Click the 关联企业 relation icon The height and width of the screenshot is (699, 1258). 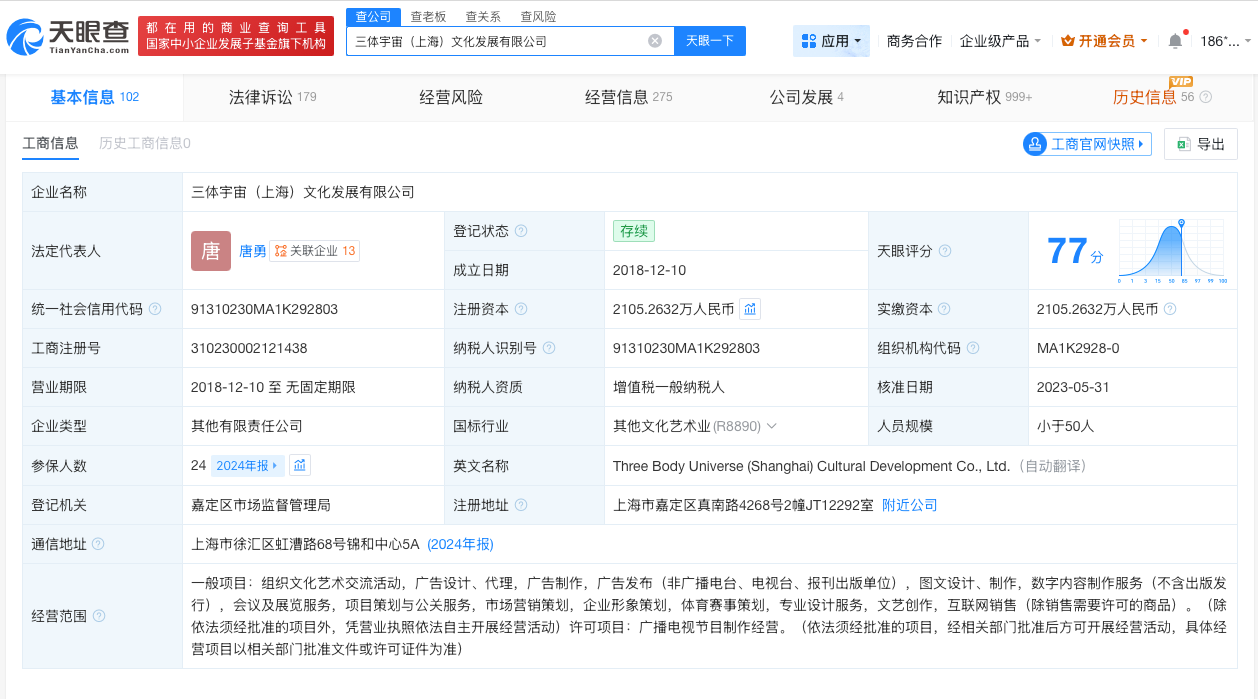point(281,251)
